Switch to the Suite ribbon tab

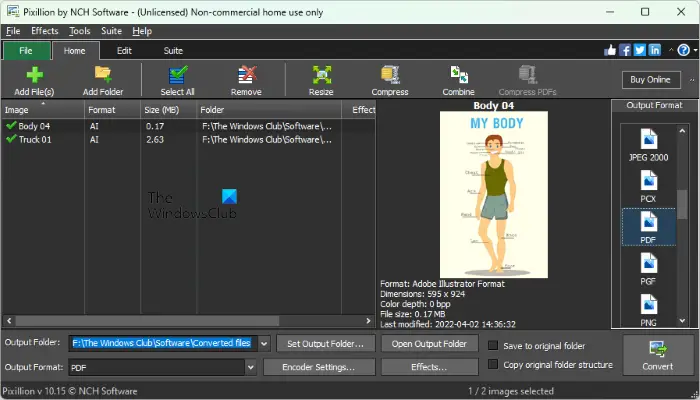[173, 51]
